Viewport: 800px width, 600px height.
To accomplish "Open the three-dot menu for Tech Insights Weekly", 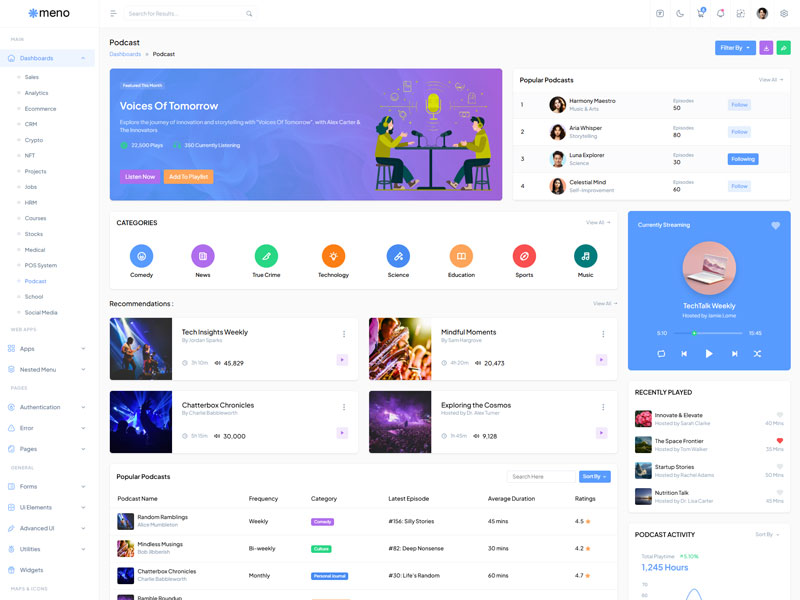I will 344,334.
